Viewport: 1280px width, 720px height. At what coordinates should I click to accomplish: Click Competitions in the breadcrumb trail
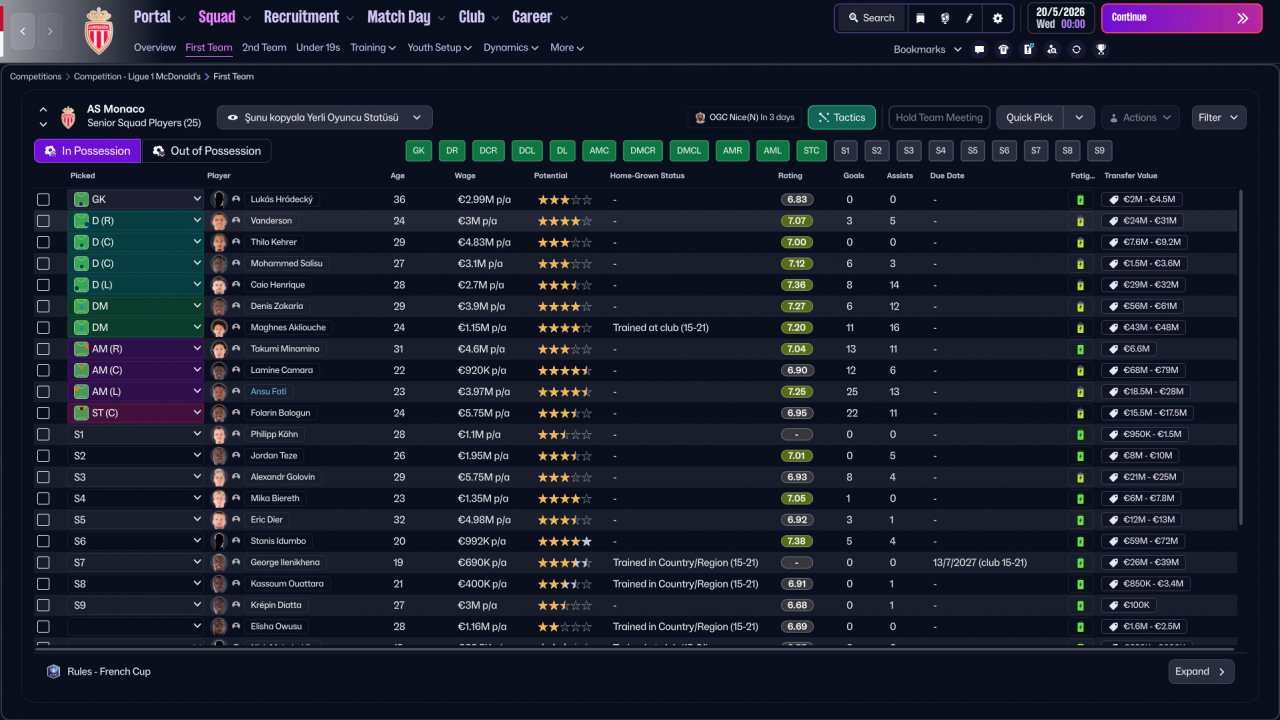point(36,76)
